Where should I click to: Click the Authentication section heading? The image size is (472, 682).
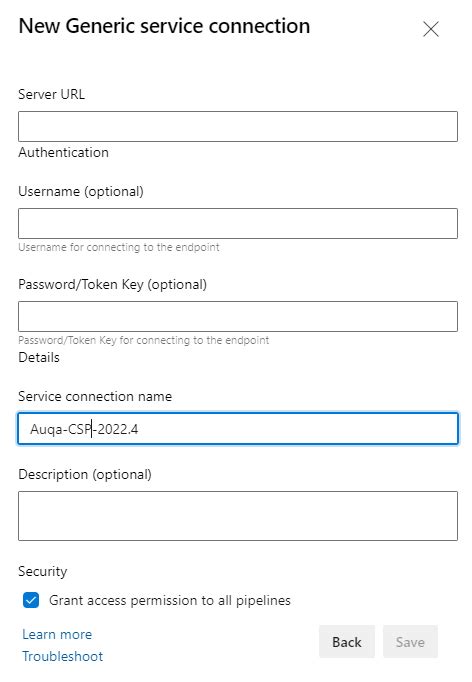pos(64,153)
